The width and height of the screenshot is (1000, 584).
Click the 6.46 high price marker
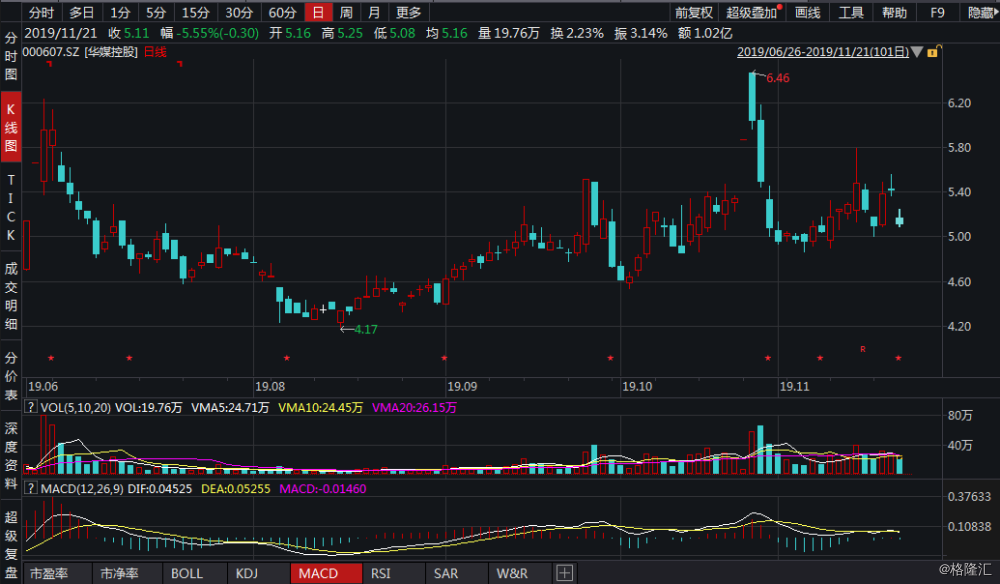pyautogui.click(x=777, y=78)
